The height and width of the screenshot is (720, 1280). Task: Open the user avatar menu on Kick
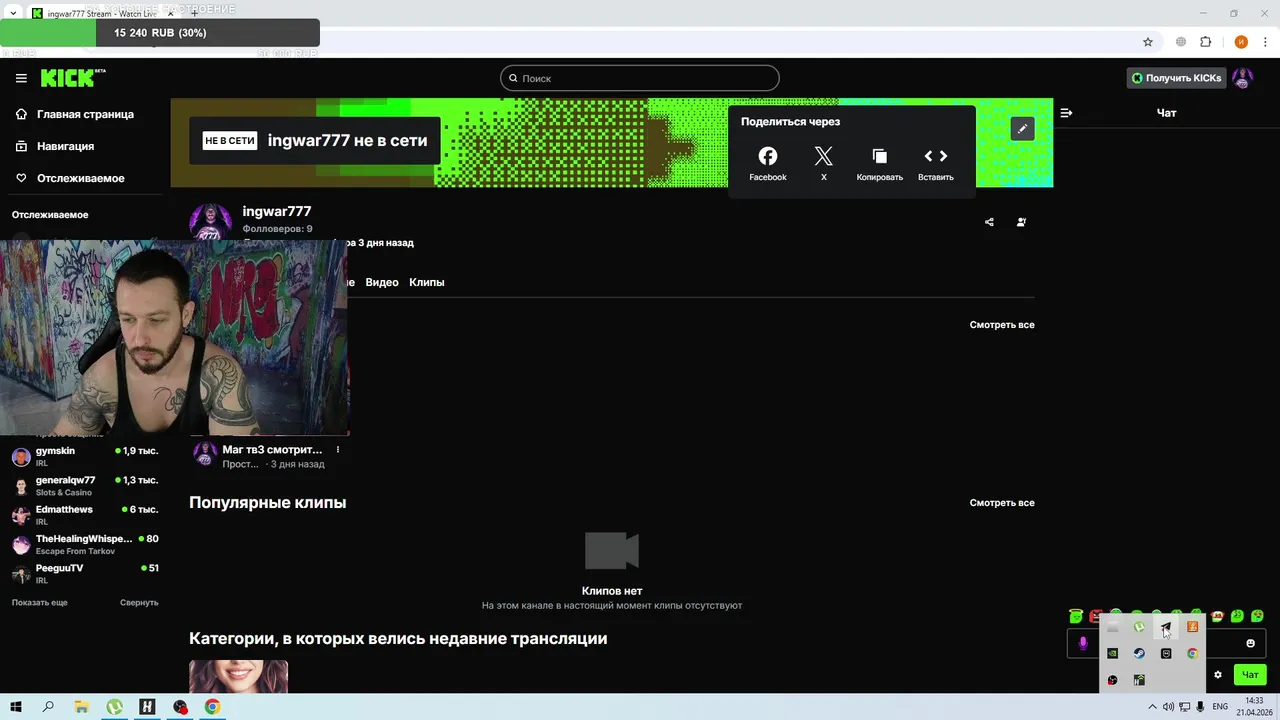[1242, 78]
